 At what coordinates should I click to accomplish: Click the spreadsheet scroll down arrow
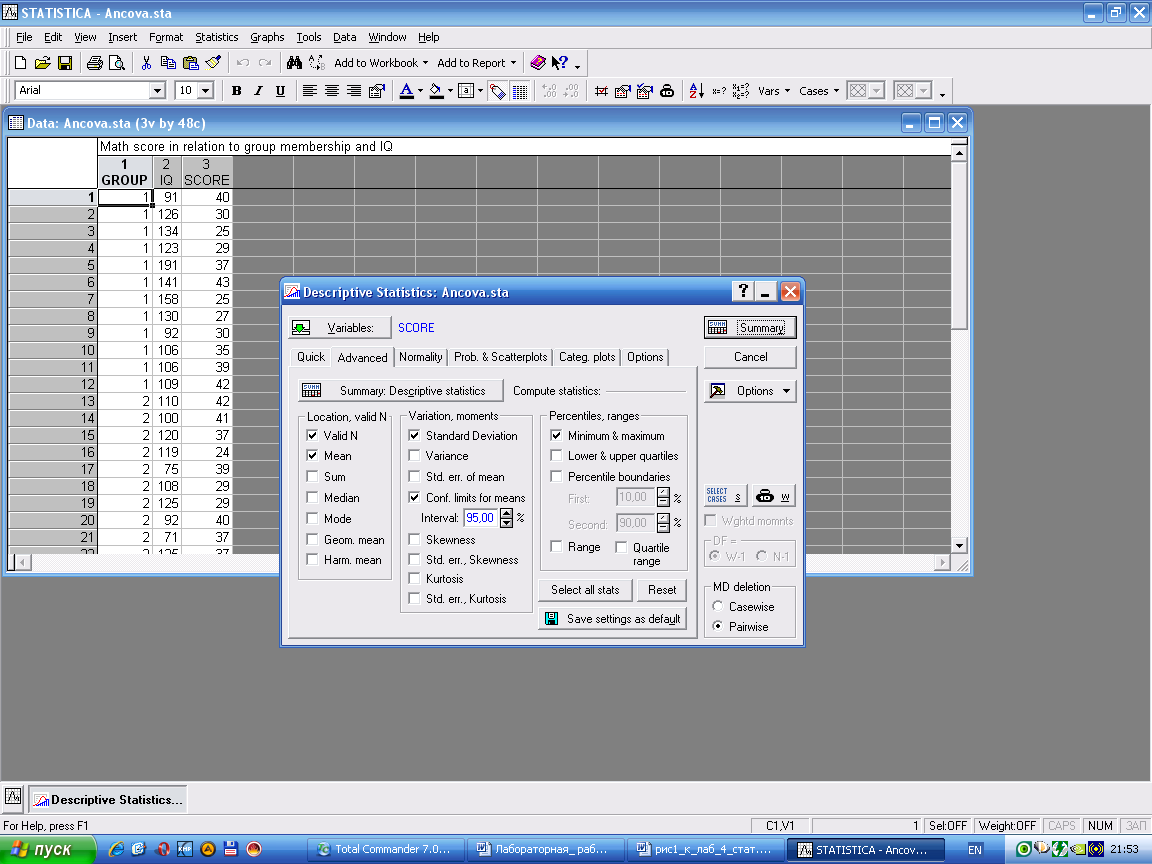pyautogui.click(x=958, y=546)
